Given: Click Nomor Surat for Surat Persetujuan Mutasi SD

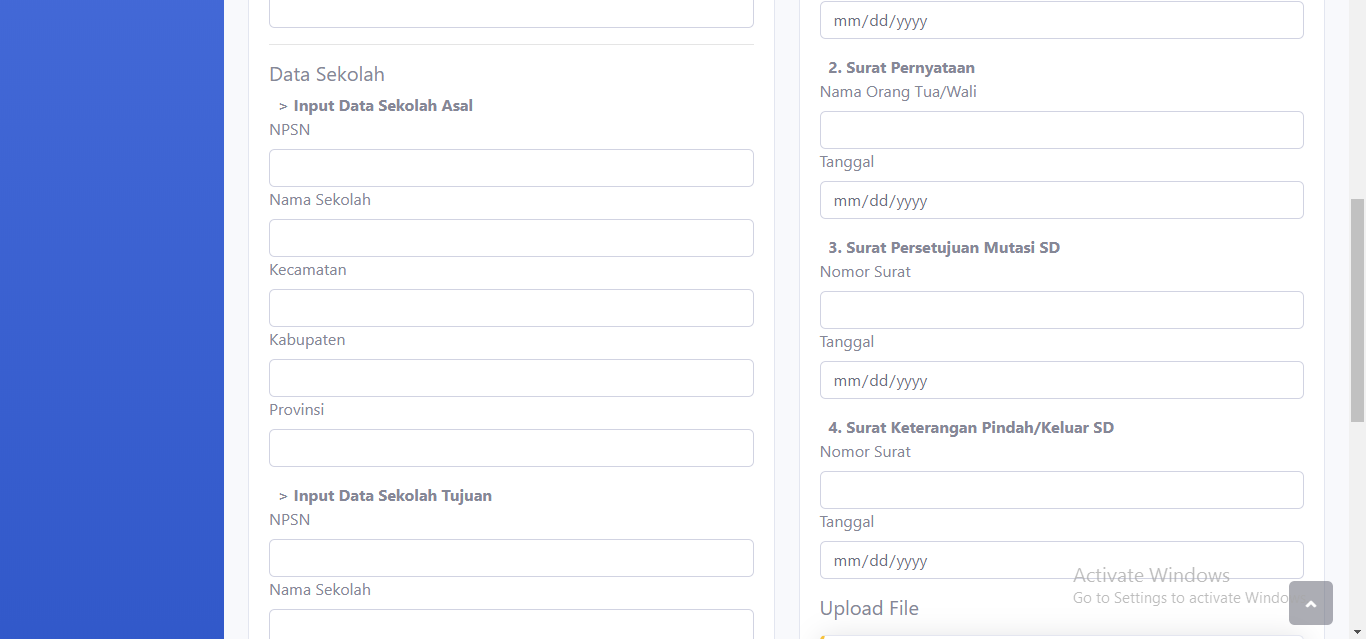Looking at the screenshot, I should coord(1061,310).
